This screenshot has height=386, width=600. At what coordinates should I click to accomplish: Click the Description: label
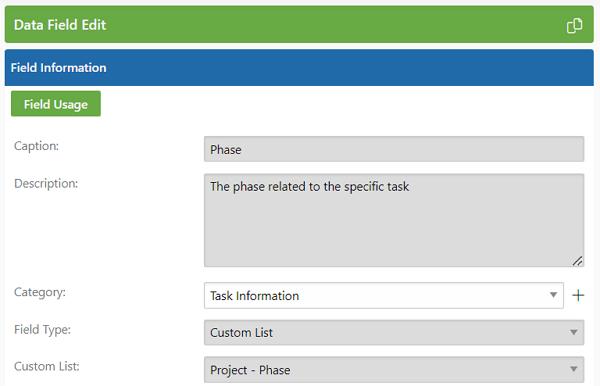pyautogui.click(x=46, y=184)
